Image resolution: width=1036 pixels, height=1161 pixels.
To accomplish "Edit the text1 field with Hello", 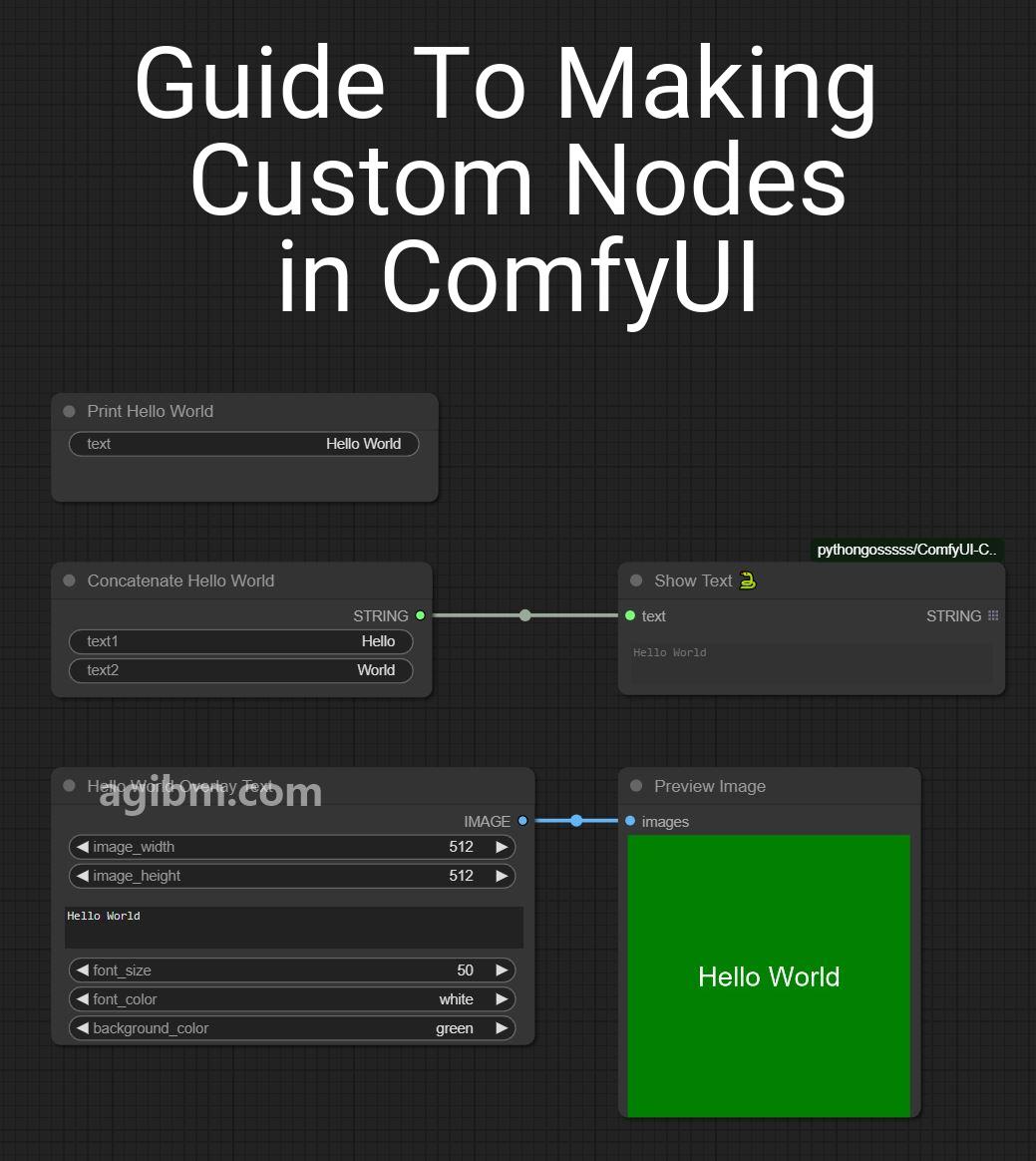I will click(x=240, y=641).
